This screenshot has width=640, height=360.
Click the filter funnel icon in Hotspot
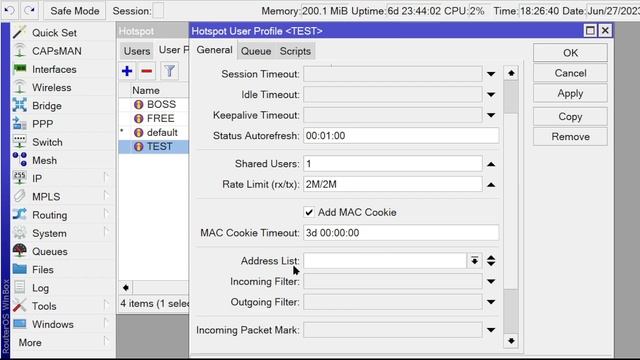click(x=169, y=71)
